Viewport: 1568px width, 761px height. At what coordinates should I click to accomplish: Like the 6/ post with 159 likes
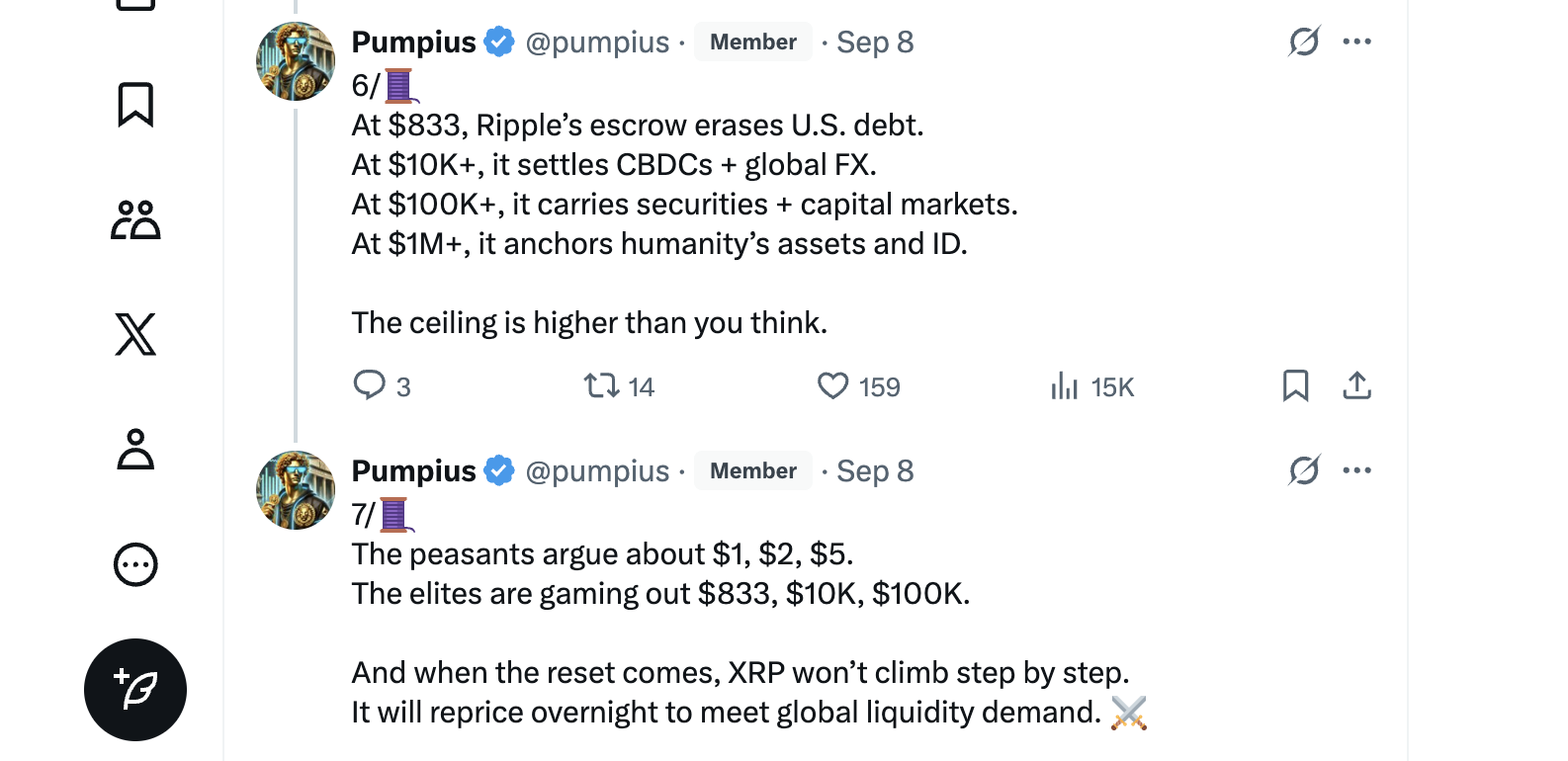[832, 385]
